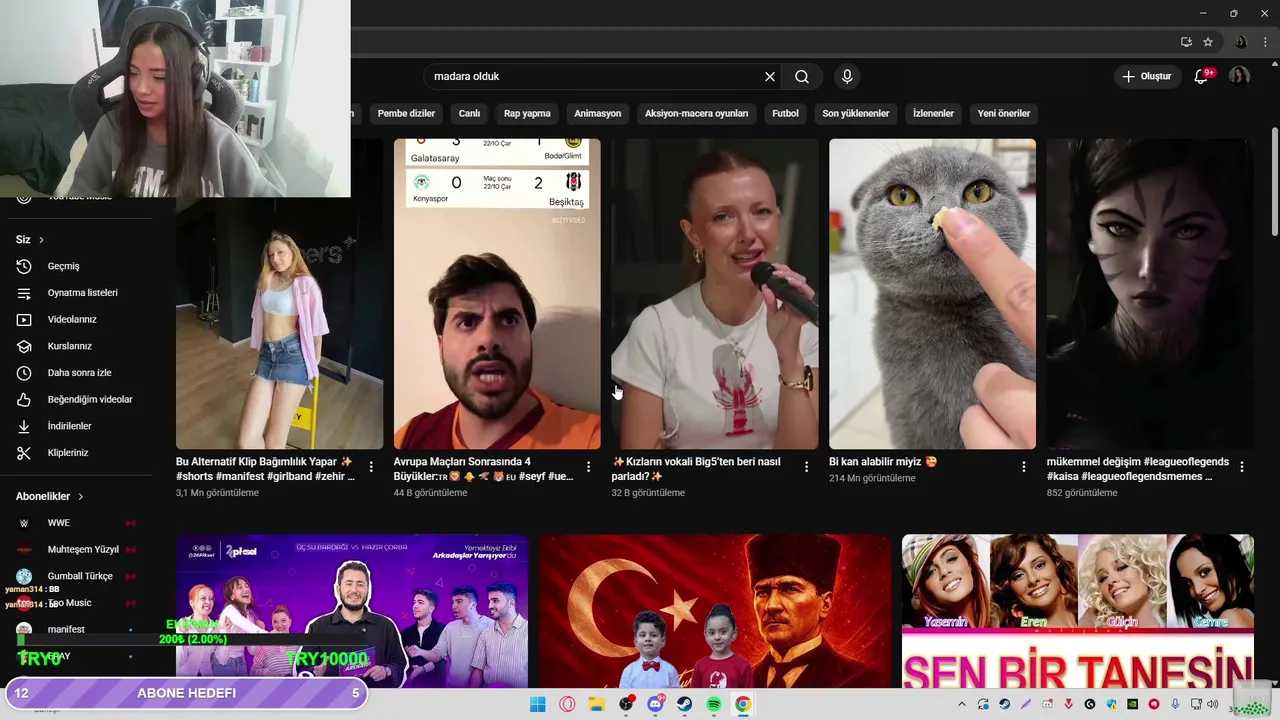The image size is (1280, 720).
Task: Open the purple cooking contest video thumbnail
Action: [352, 611]
